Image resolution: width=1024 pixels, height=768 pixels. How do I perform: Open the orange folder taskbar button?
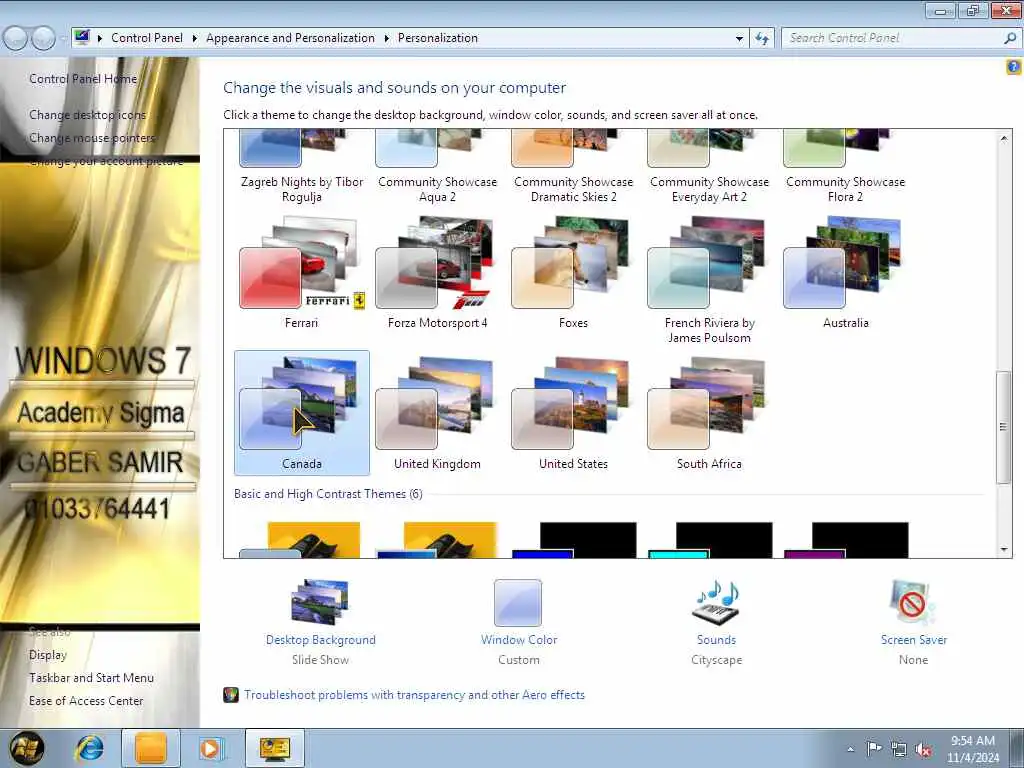[151, 748]
